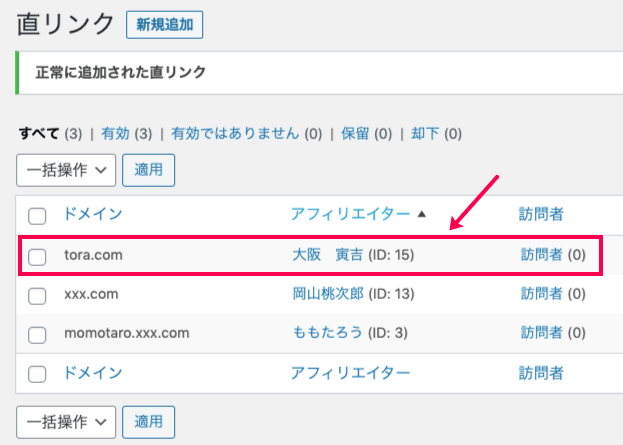The height and width of the screenshot is (445, 623).
Task: Filter by 有効 status
Action: click(115, 134)
